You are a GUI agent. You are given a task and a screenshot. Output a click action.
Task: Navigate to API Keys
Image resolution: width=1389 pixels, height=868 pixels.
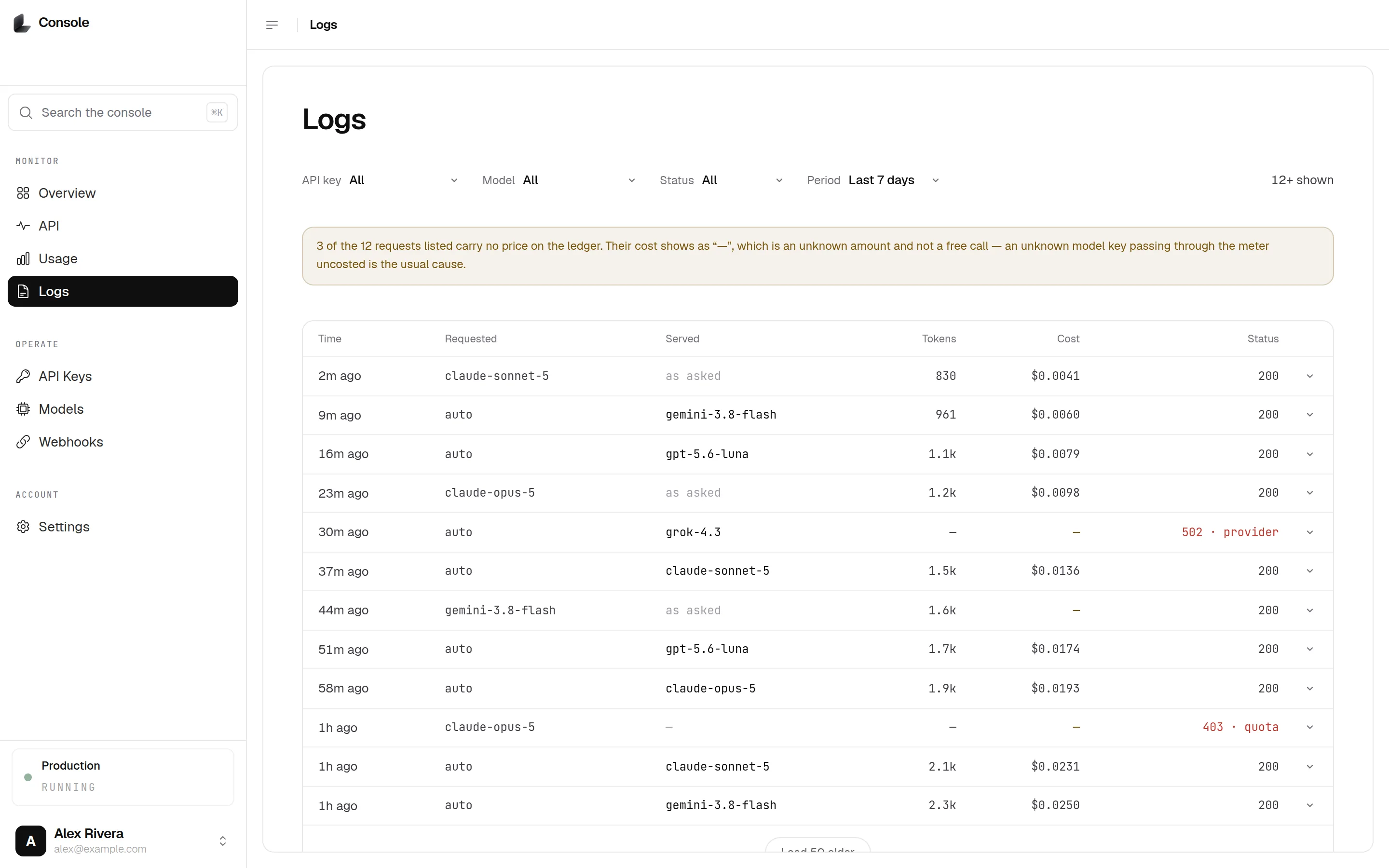(x=123, y=376)
